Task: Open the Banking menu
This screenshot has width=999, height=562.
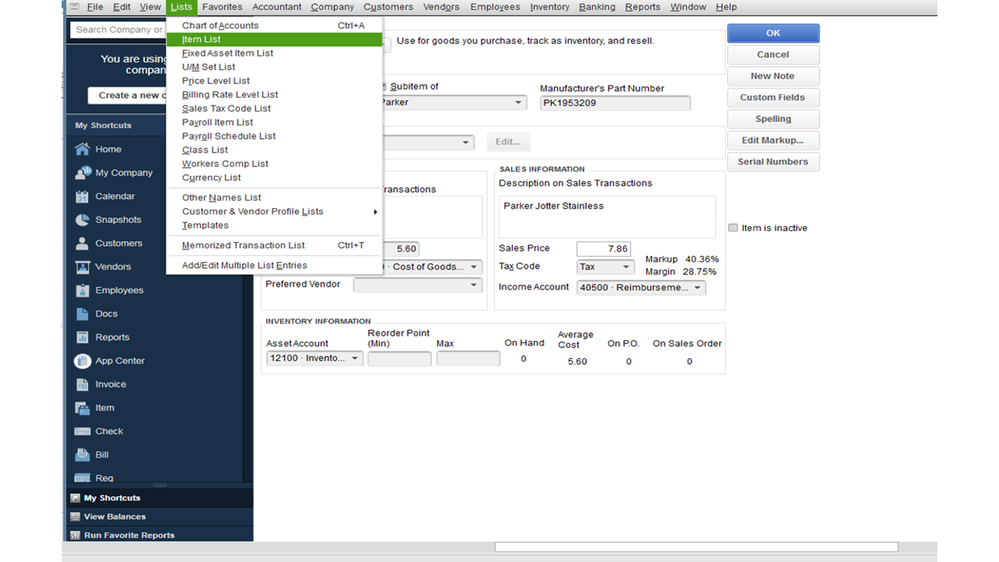Action: pyautogui.click(x=597, y=7)
